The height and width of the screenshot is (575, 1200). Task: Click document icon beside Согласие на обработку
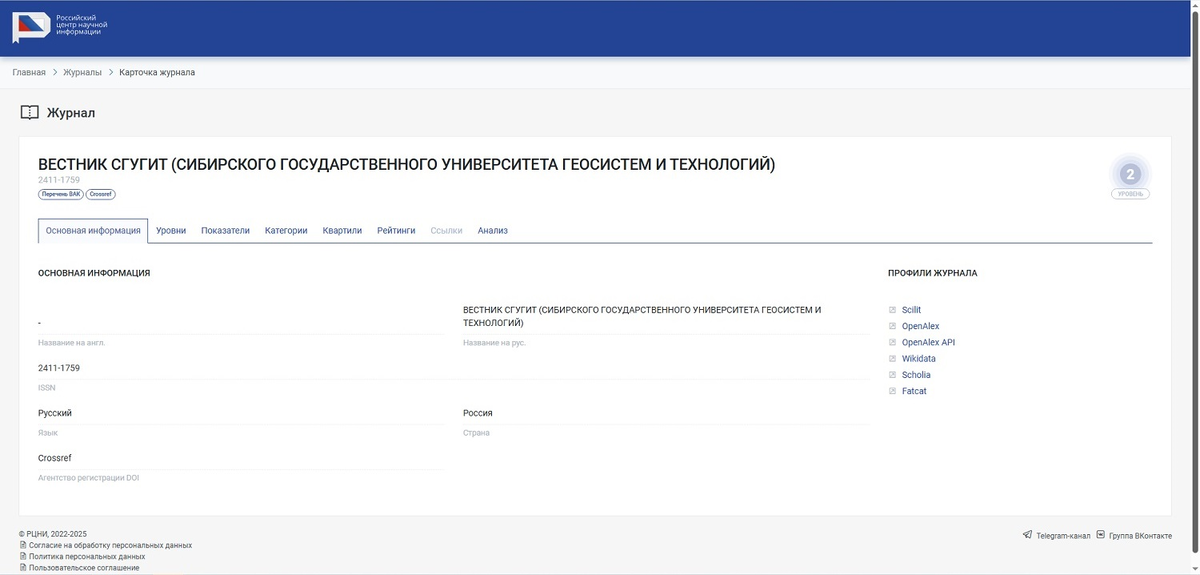click(x=23, y=545)
